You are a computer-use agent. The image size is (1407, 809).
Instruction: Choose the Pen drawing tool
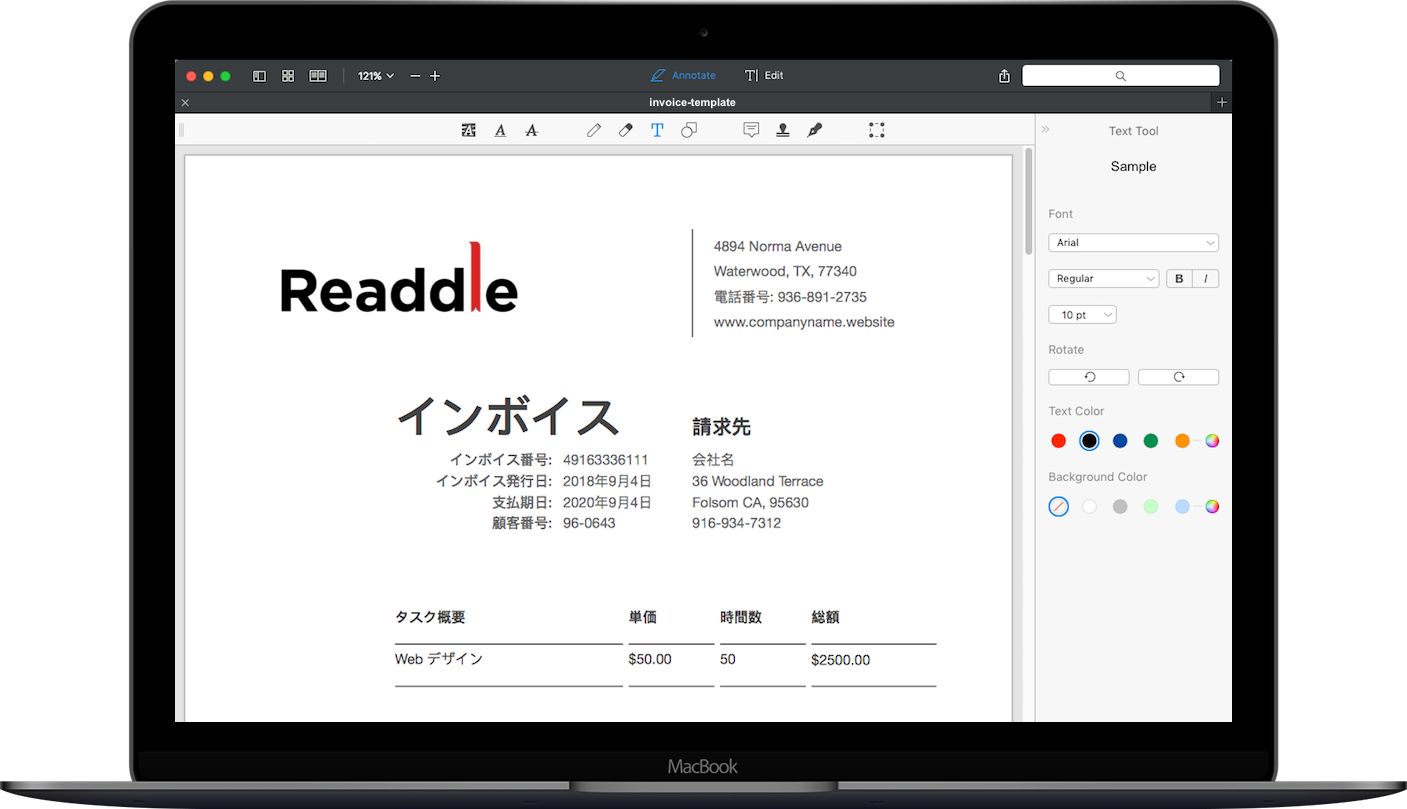[594, 130]
